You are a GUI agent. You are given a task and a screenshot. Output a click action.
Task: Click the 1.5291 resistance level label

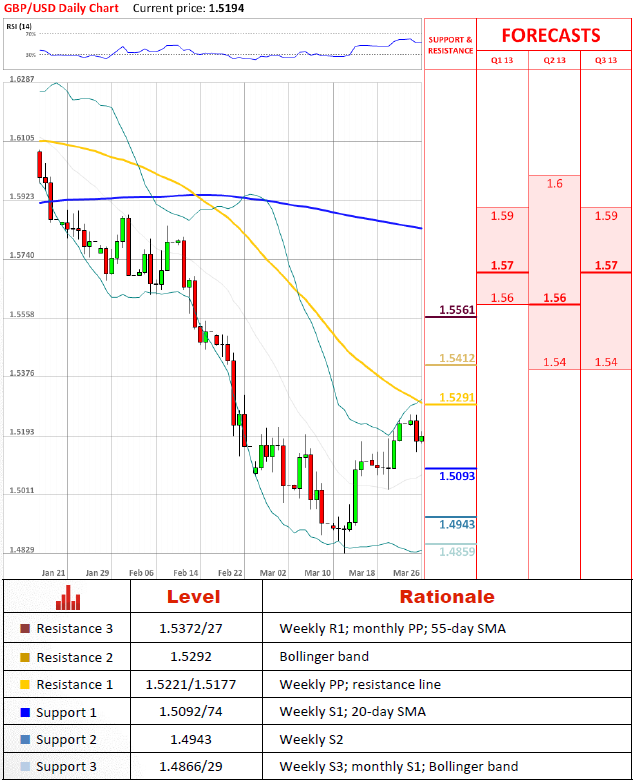pos(457,397)
